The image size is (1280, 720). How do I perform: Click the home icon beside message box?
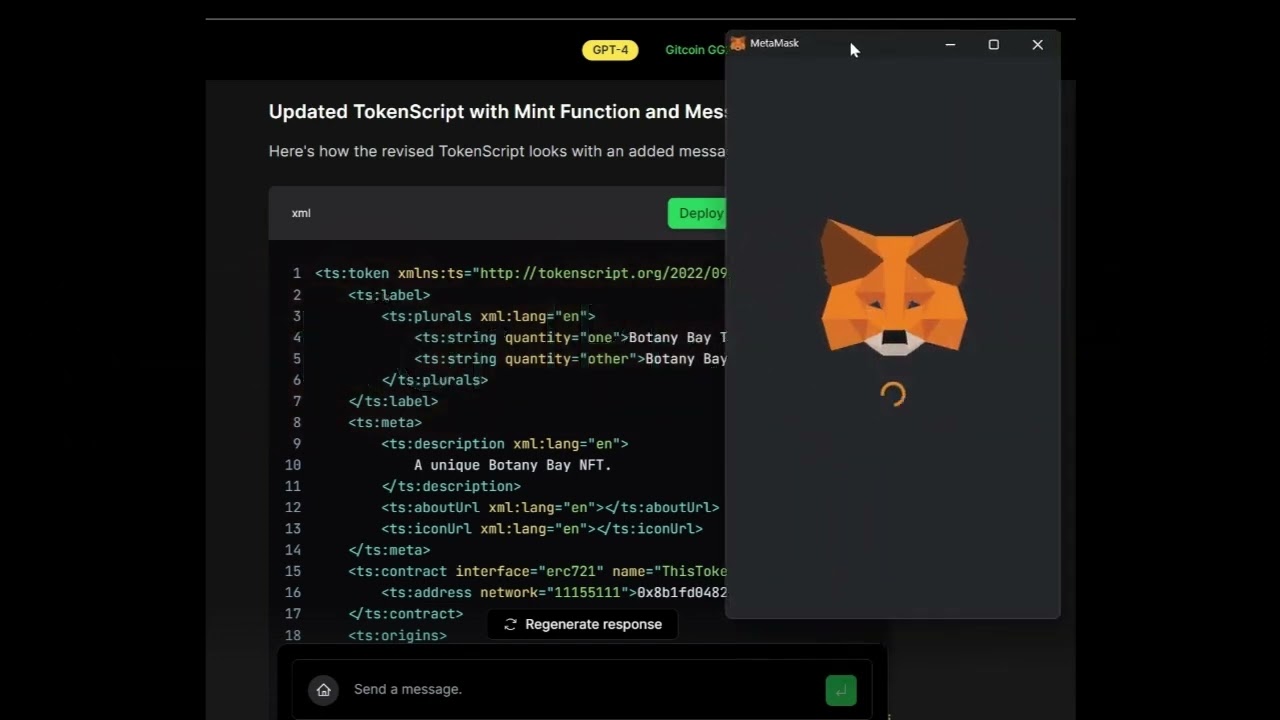[323, 690]
